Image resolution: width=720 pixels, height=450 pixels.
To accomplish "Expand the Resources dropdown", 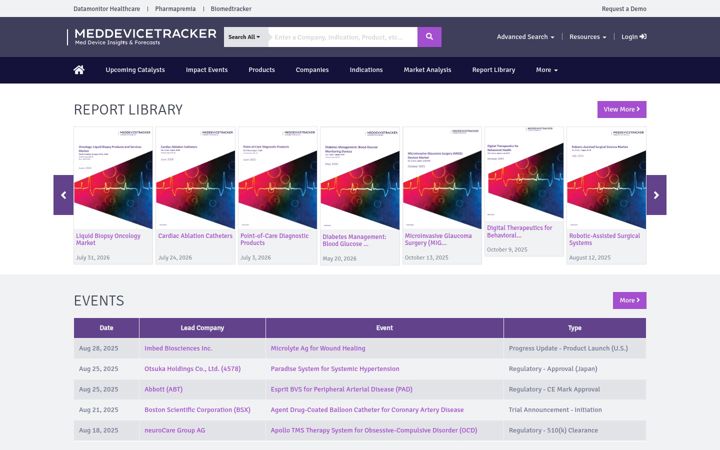I will (x=587, y=37).
